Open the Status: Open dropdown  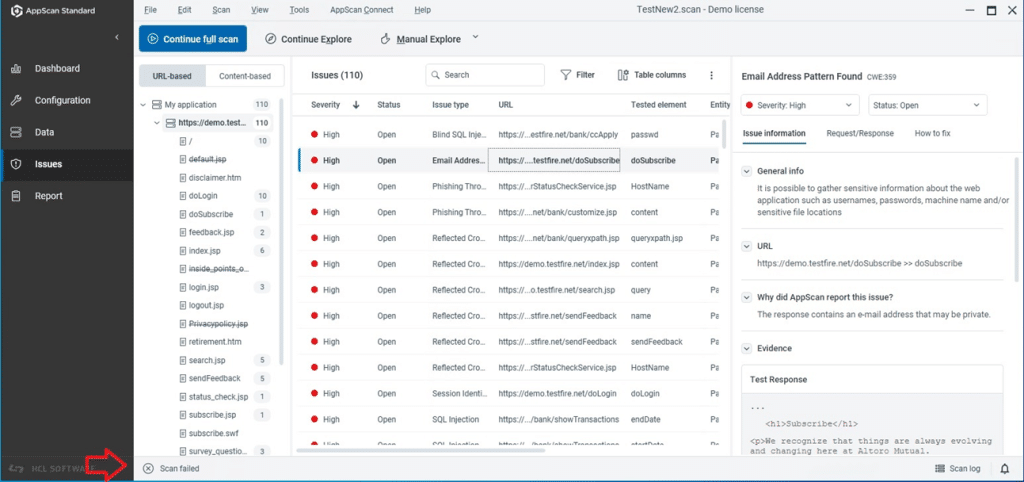[x=927, y=104]
